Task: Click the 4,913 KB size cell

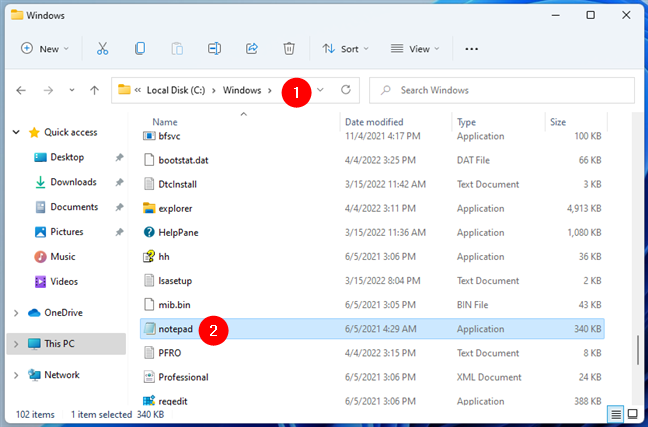Action: [x=584, y=208]
